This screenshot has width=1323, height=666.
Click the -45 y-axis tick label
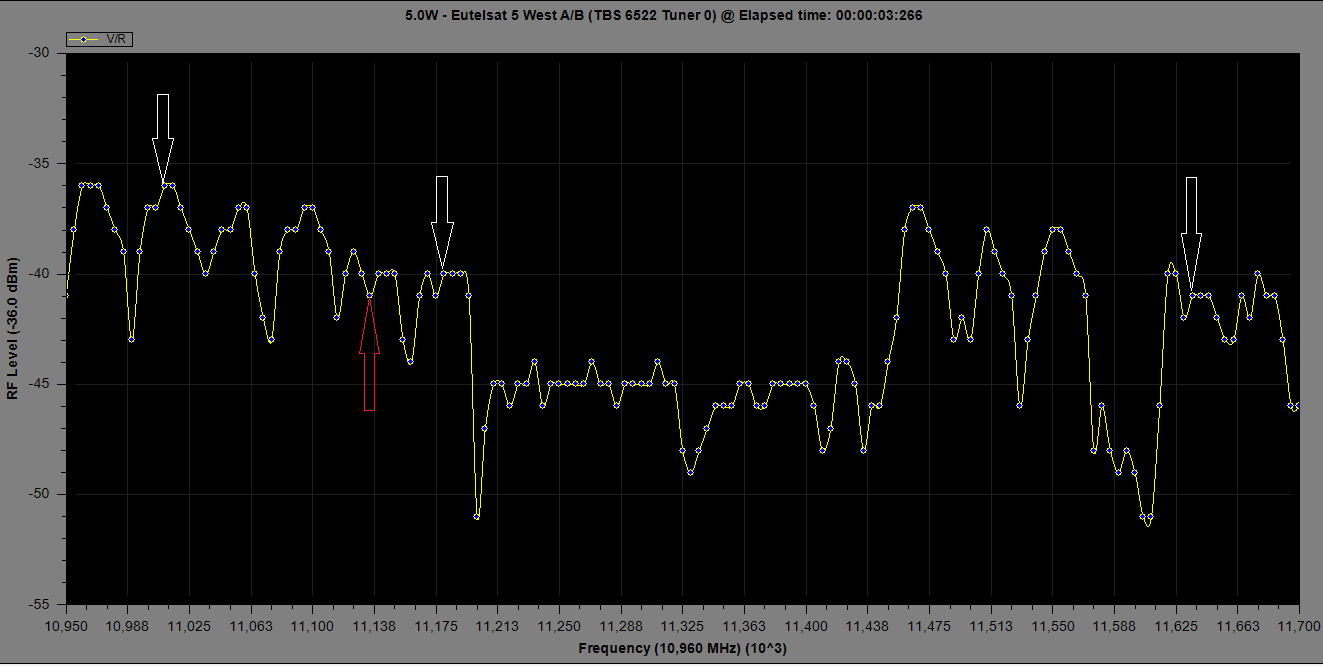(41, 384)
